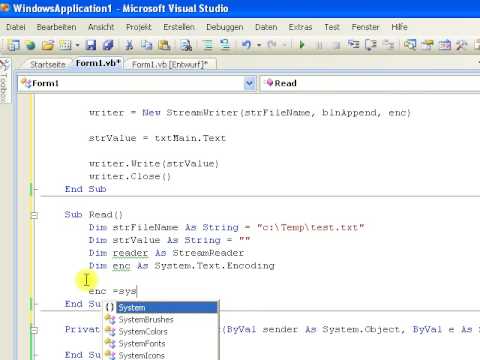The height and width of the screenshot is (360, 480).
Task: Click the Step Into icon
Action: (354, 45)
